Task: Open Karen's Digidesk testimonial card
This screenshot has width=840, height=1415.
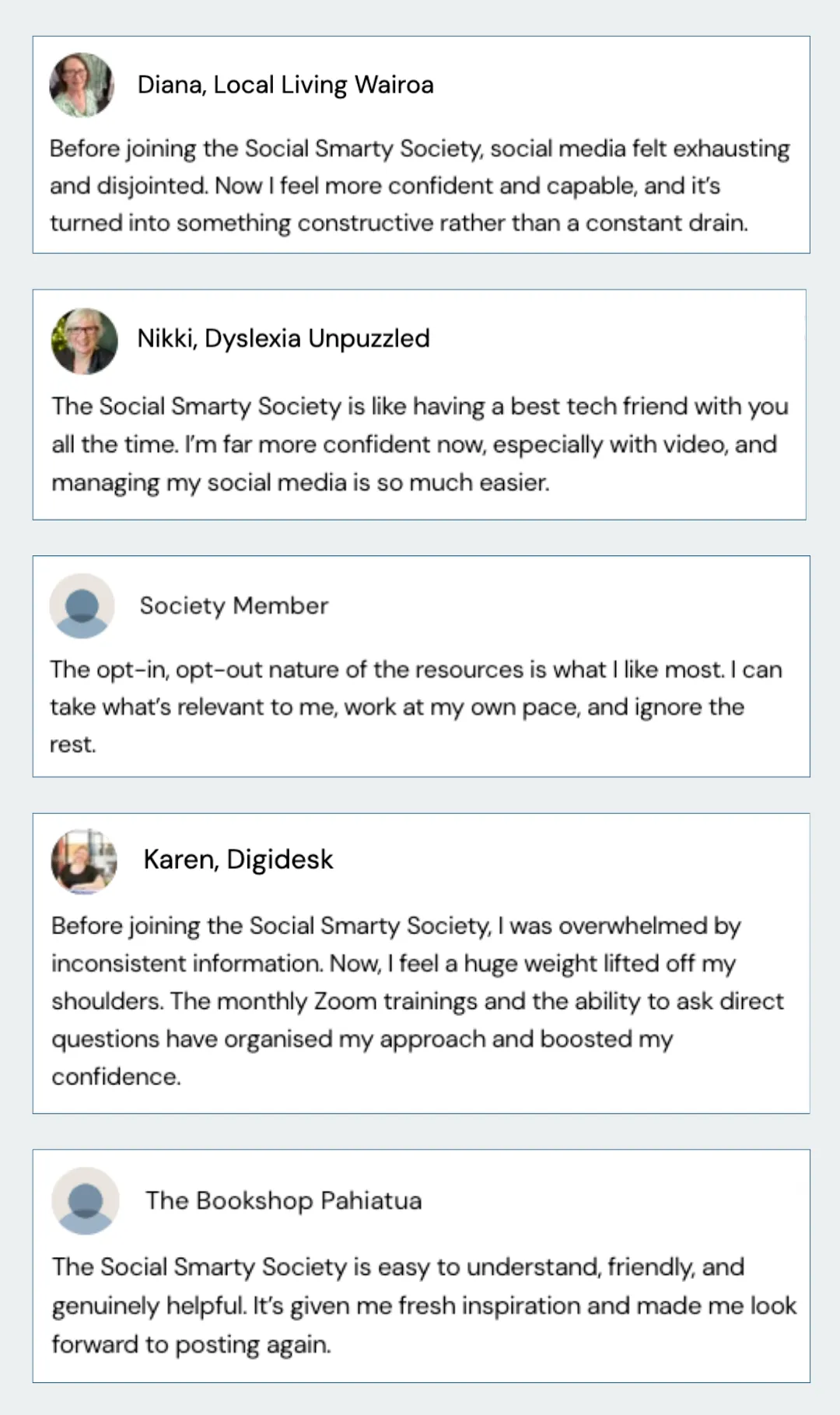Action: click(421, 963)
